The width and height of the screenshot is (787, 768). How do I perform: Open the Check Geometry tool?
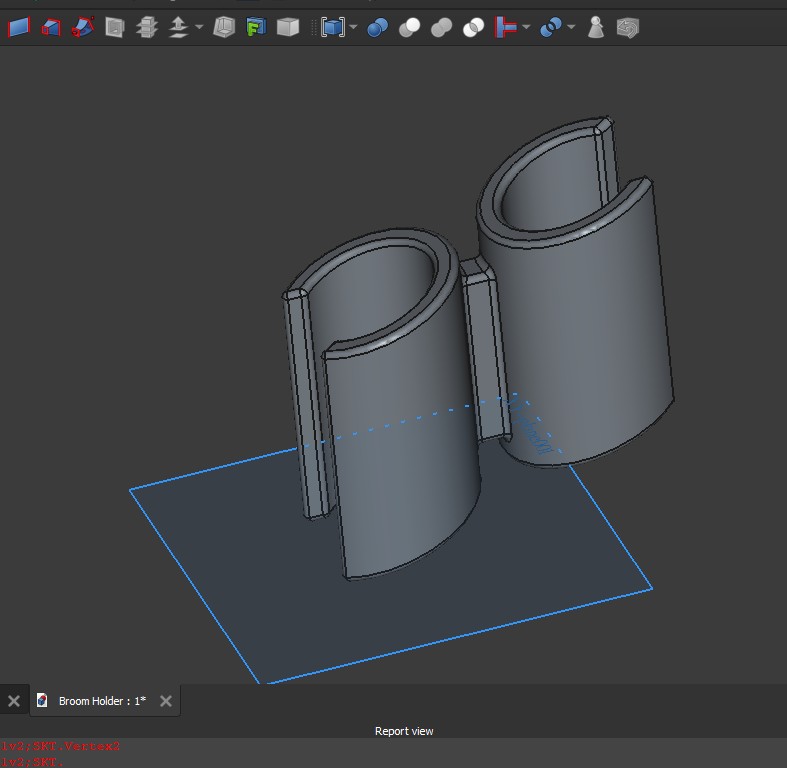(x=596, y=28)
